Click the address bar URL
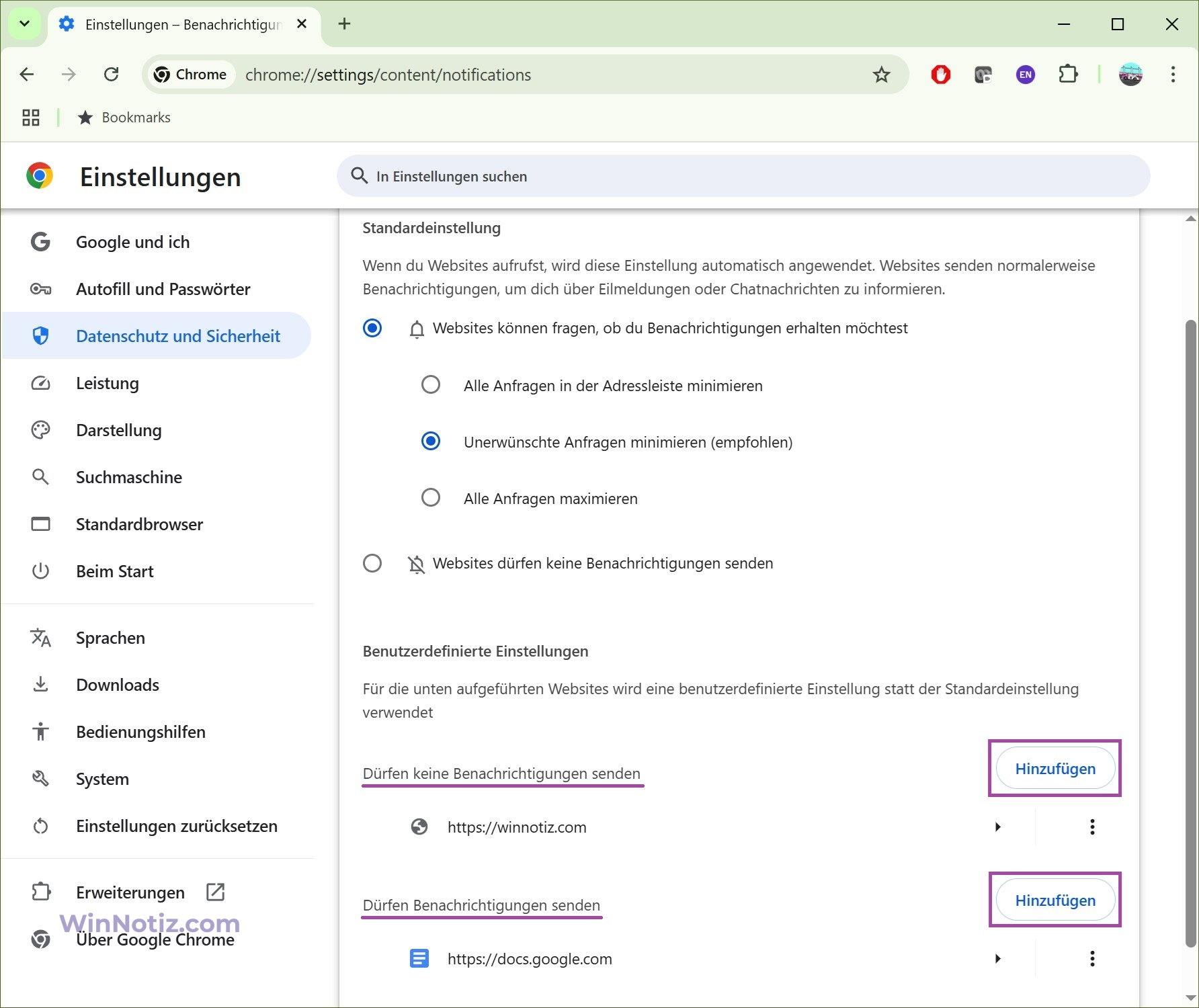 point(388,75)
